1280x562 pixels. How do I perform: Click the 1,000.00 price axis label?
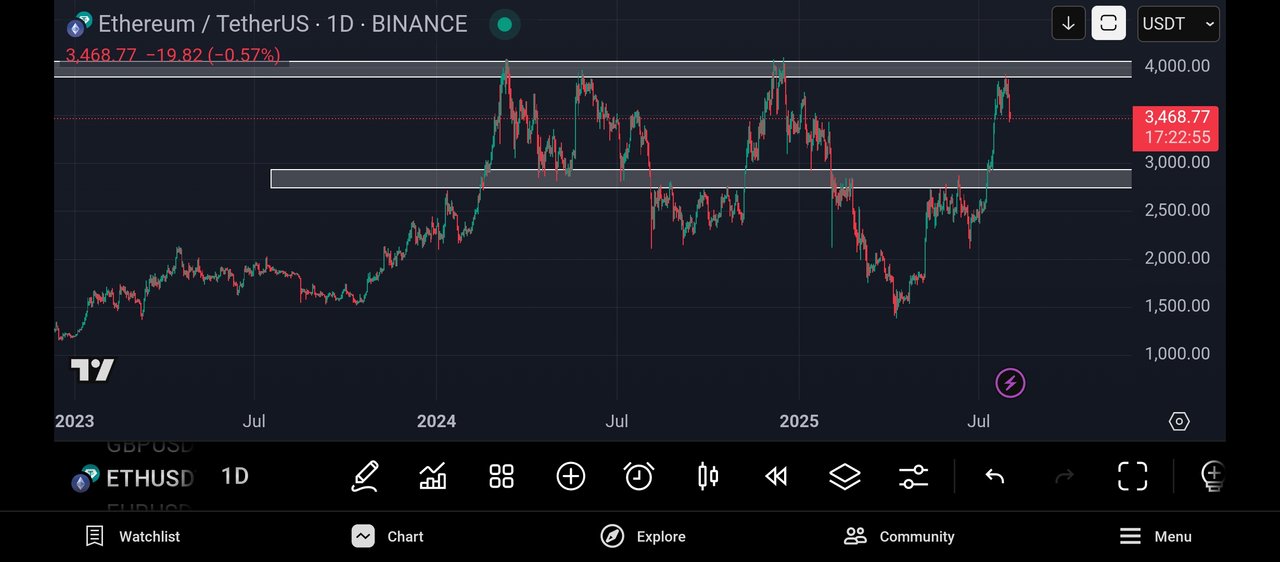click(x=1177, y=354)
